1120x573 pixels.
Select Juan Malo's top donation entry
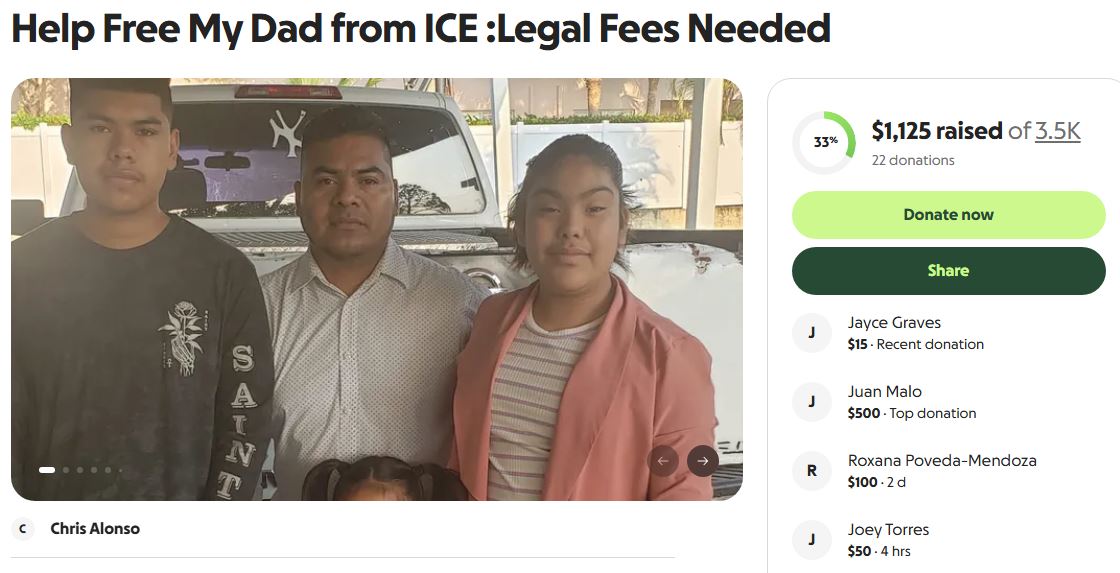[x=949, y=402]
